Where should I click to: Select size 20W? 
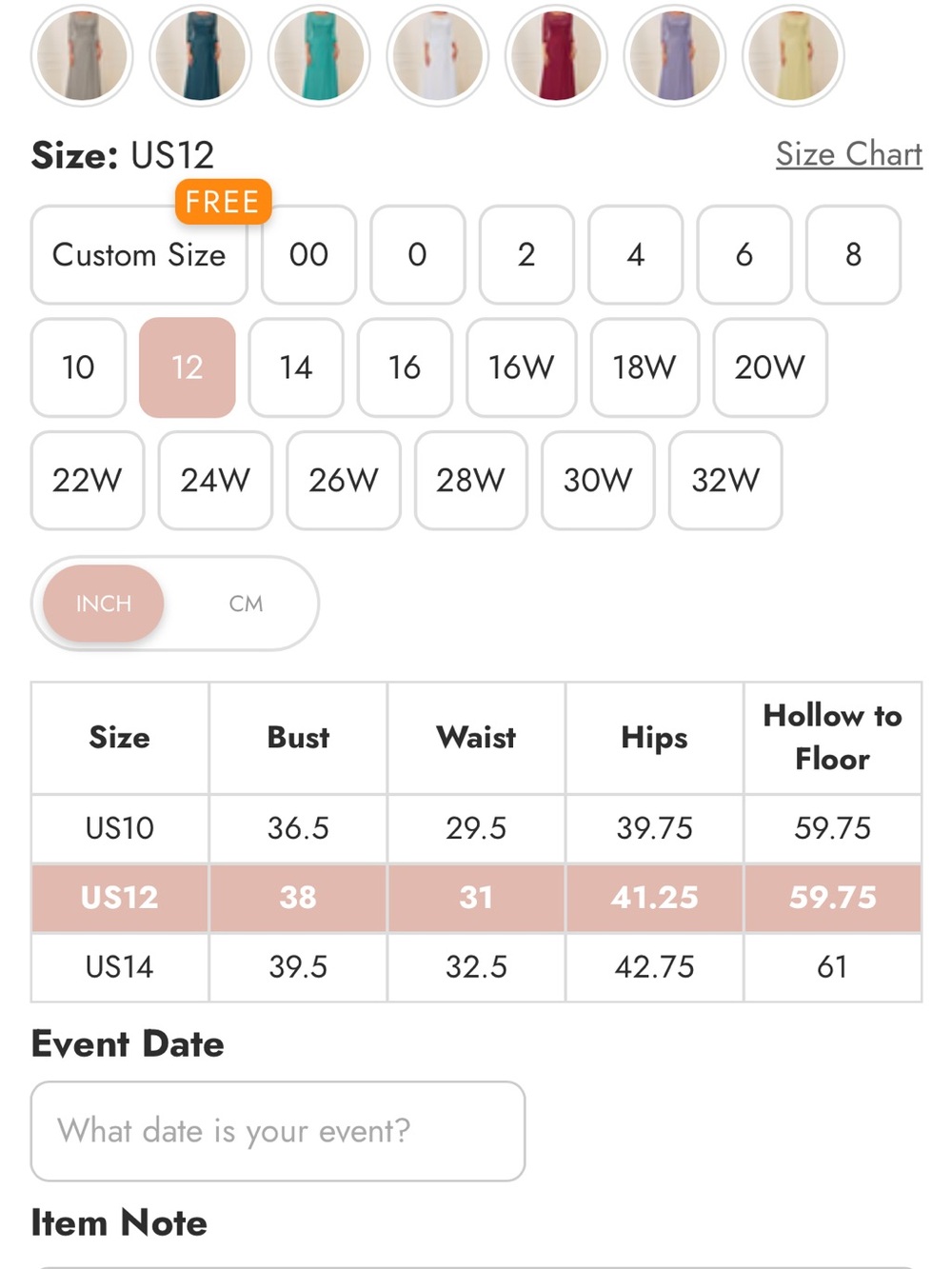click(769, 367)
